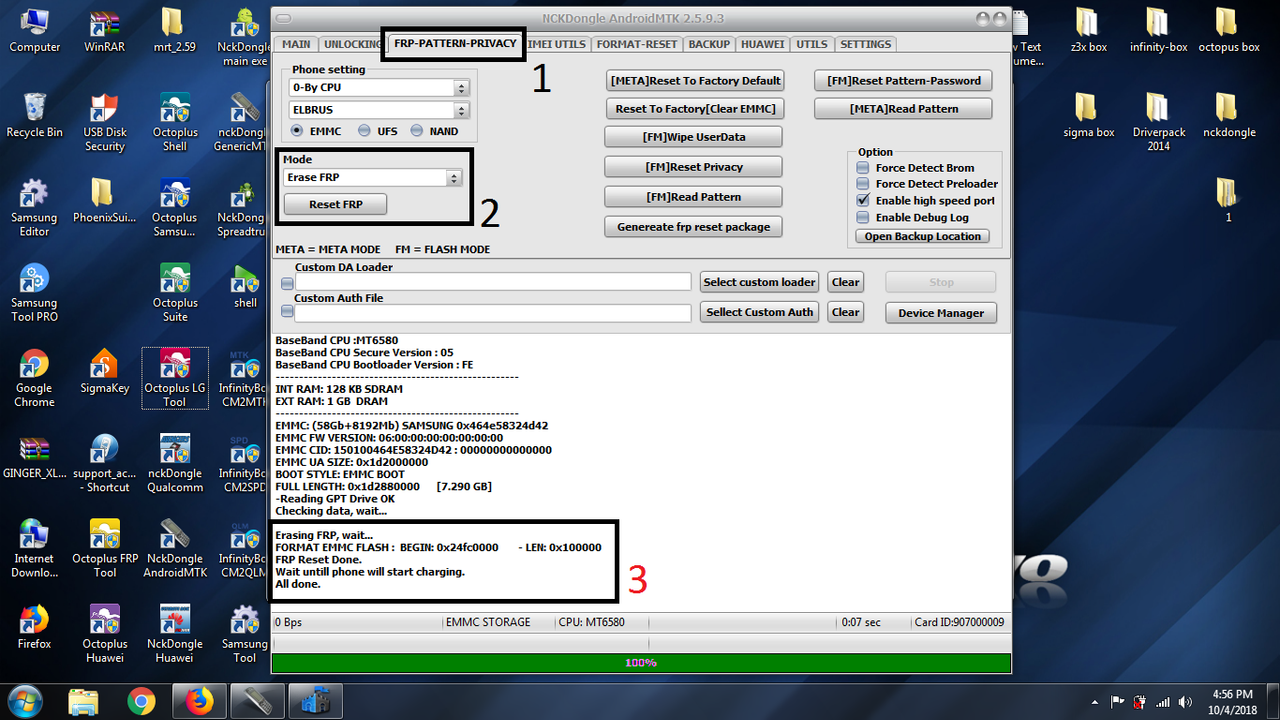Select the Octoplus LG Tool icon
The width and height of the screenshot is (1280, 720).
[175, 378]
